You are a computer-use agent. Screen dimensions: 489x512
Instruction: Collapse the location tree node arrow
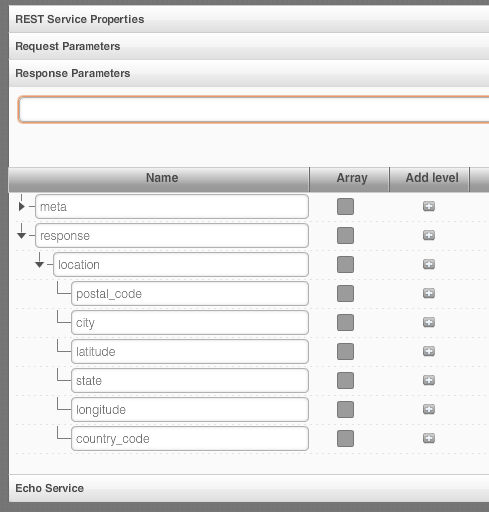(39, 265)
